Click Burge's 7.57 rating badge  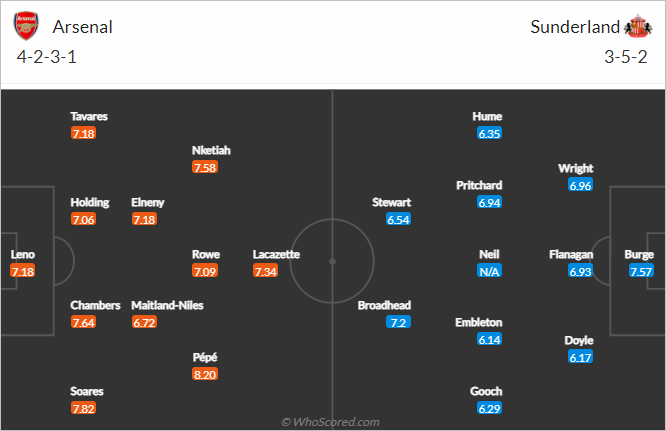[x=641, y=271]
